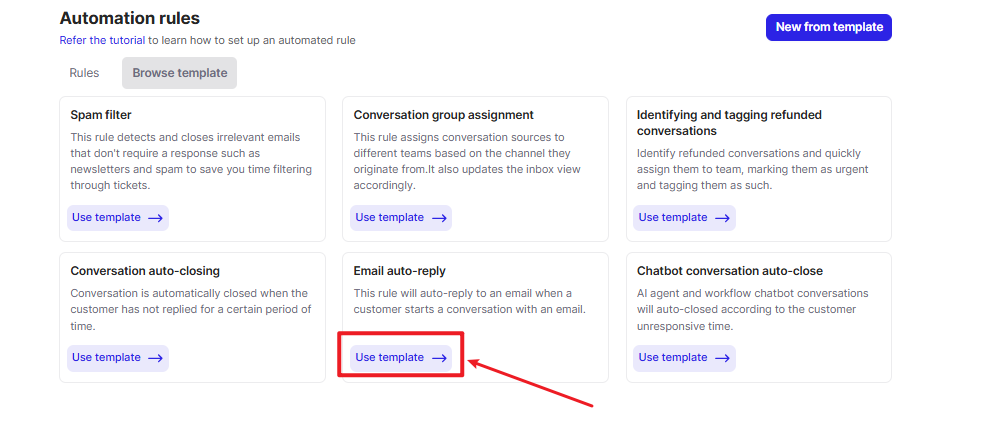Open the Refer the tutorial link
The width and height of the screenshot is (982, 421).
pos(102,41)
